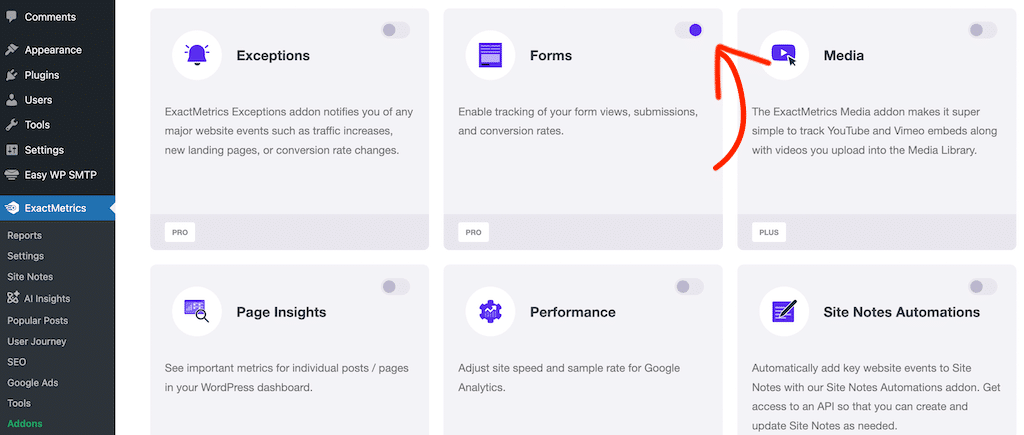Click the PRO badge under Forms
Viewport: 1024px width, 435px height.
473,232
